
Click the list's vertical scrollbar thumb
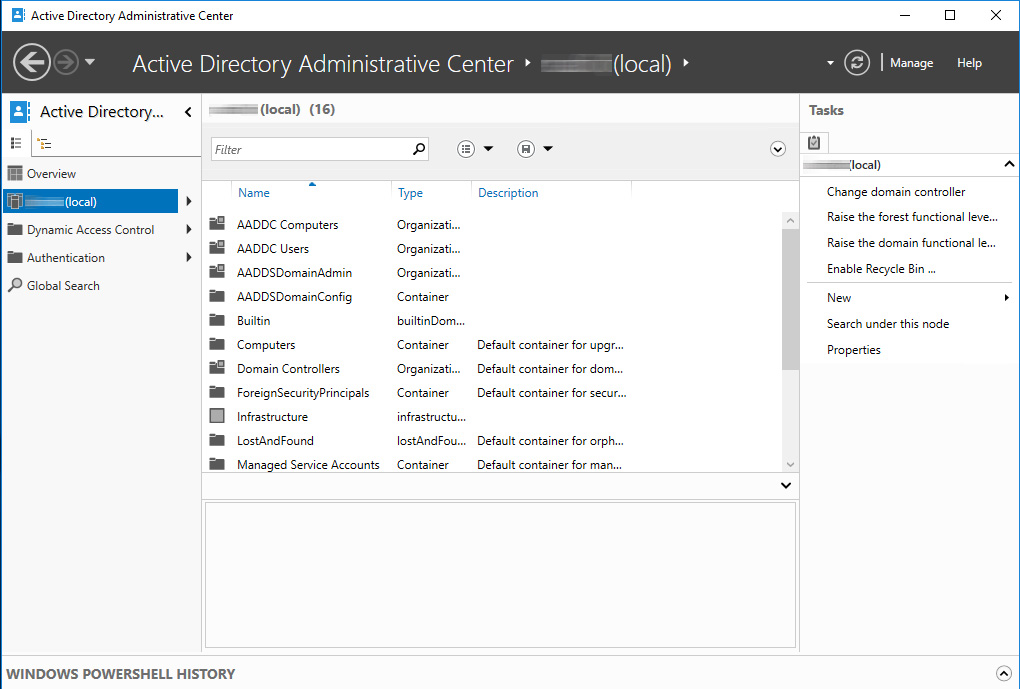(790, 300)
